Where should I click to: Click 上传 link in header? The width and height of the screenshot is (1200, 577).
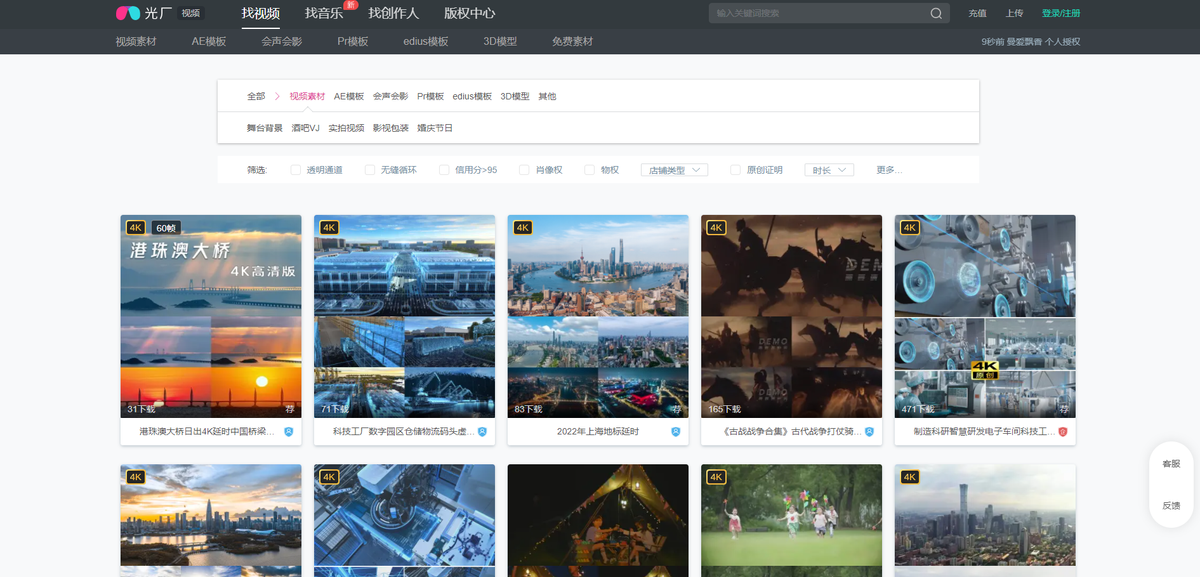pos(1014,13)
